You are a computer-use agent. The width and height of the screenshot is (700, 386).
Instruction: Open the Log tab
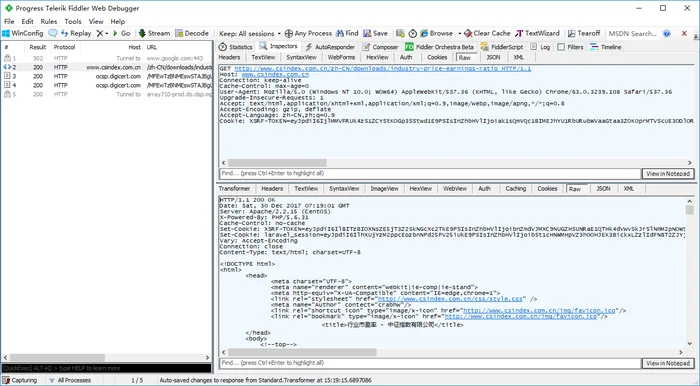540,47
